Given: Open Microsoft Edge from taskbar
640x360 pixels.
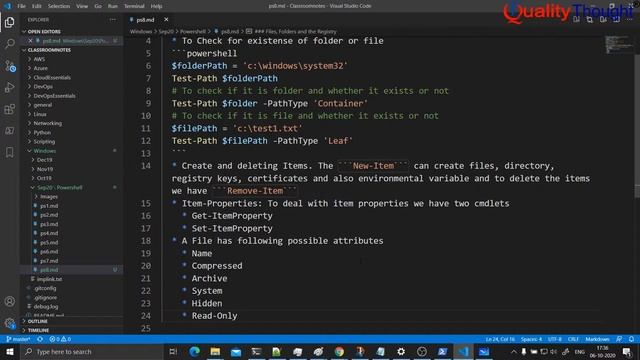Looking at the screenshot, I should [x=194, y=351].
